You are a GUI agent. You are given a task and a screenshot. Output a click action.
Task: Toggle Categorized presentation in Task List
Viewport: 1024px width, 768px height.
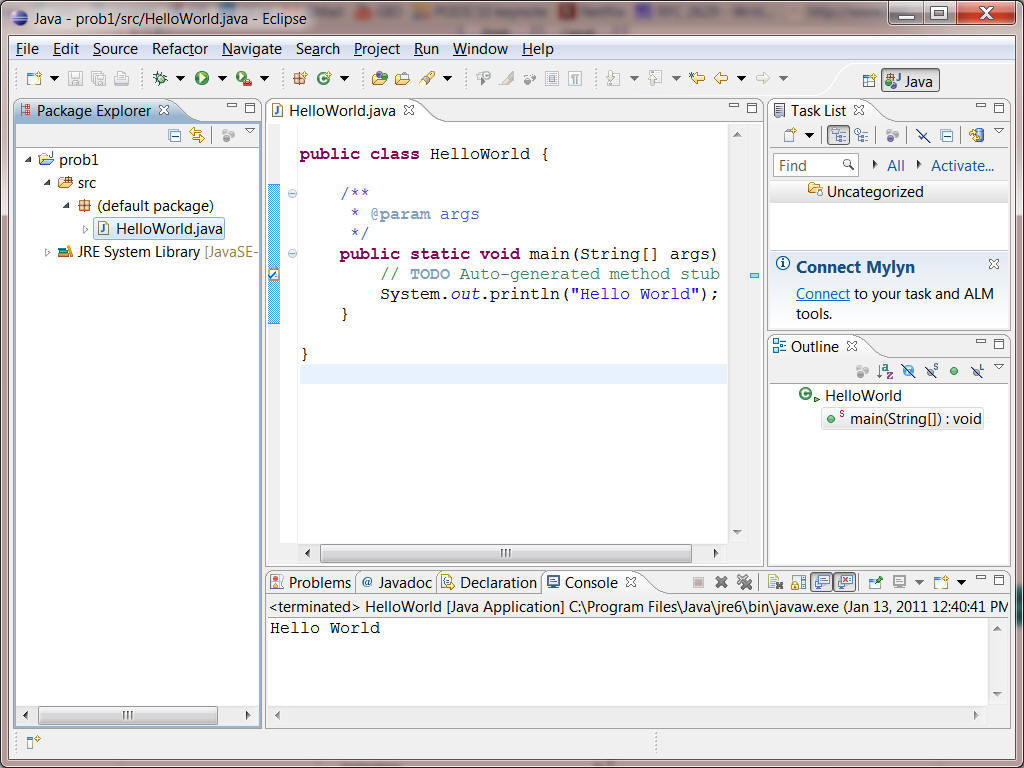click(x=838, y=135)
